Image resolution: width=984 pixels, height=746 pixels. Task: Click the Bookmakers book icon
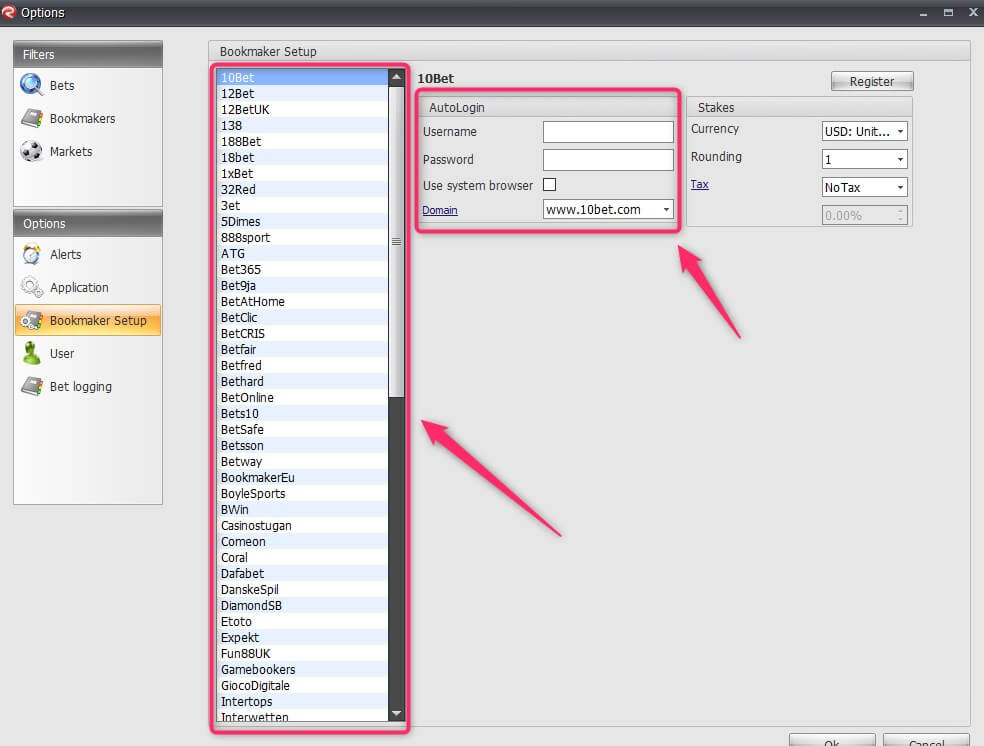point(31,118)
